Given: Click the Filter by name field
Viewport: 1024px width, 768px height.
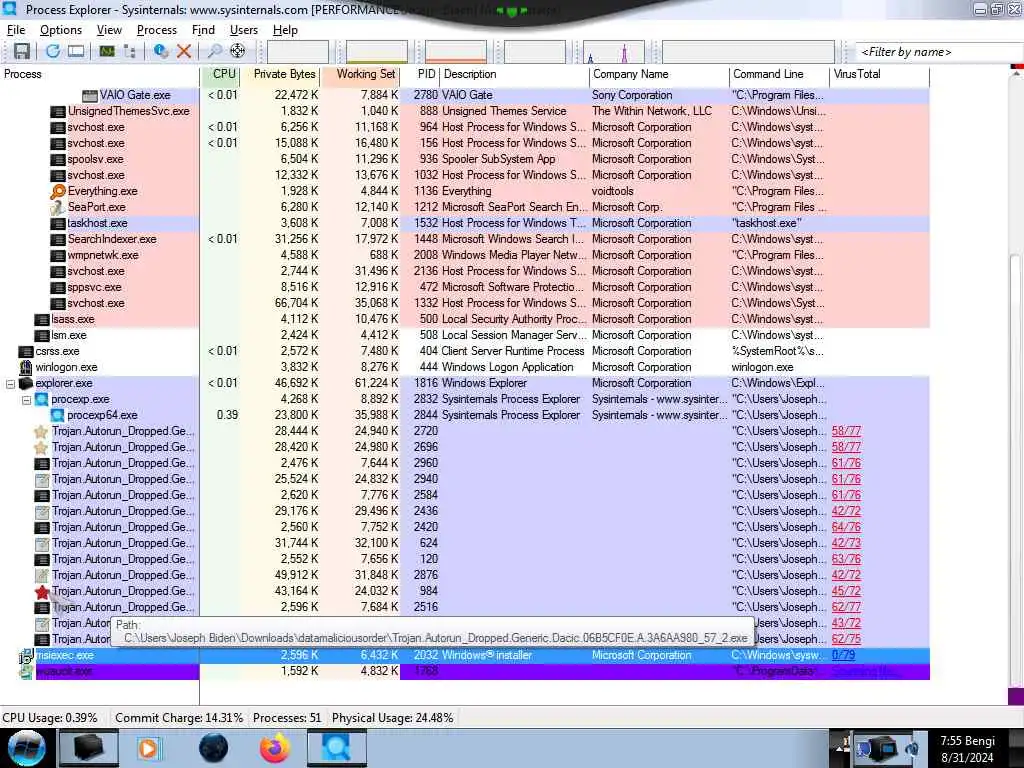Looking at the screenshot, I should point(939,52).
